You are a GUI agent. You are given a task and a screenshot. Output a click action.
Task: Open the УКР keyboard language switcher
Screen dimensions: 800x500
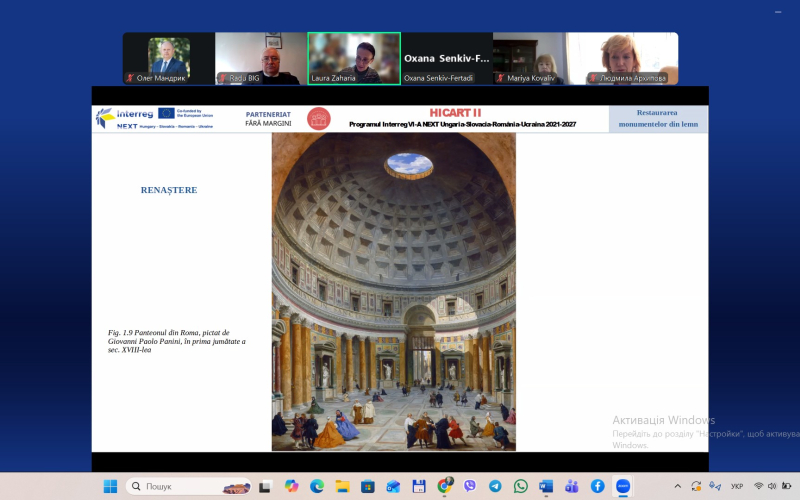[x=737, y=486]
